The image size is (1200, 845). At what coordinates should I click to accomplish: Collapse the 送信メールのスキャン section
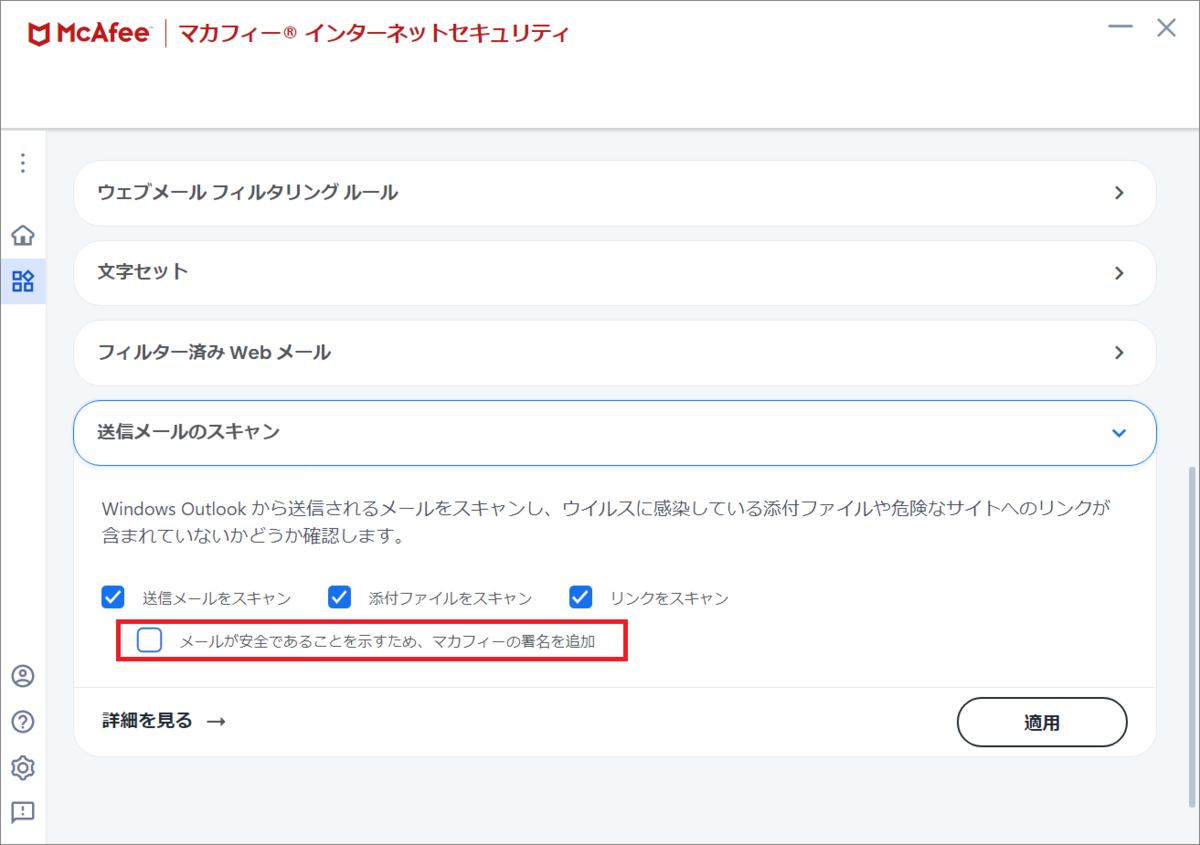coord(615,433)
